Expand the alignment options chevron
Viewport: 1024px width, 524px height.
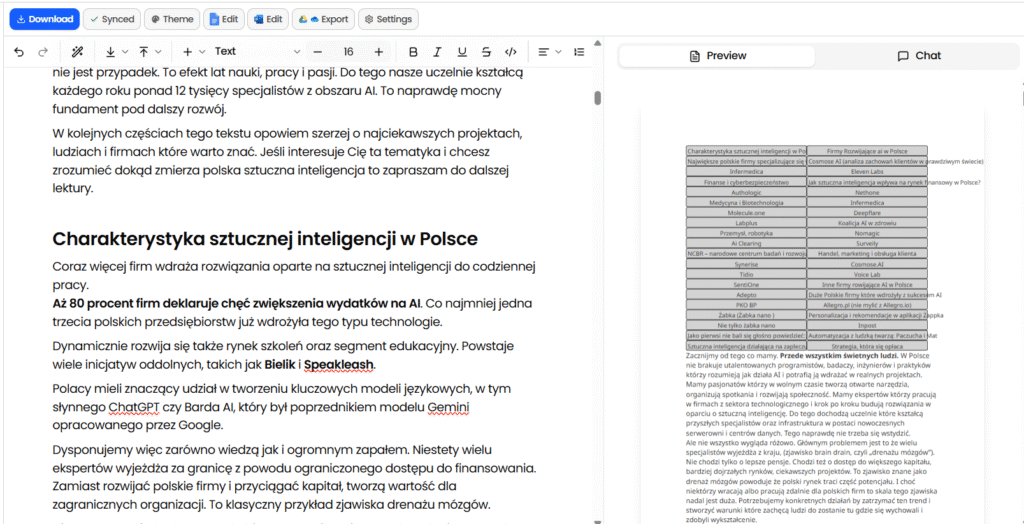click(x=558, y=52)
